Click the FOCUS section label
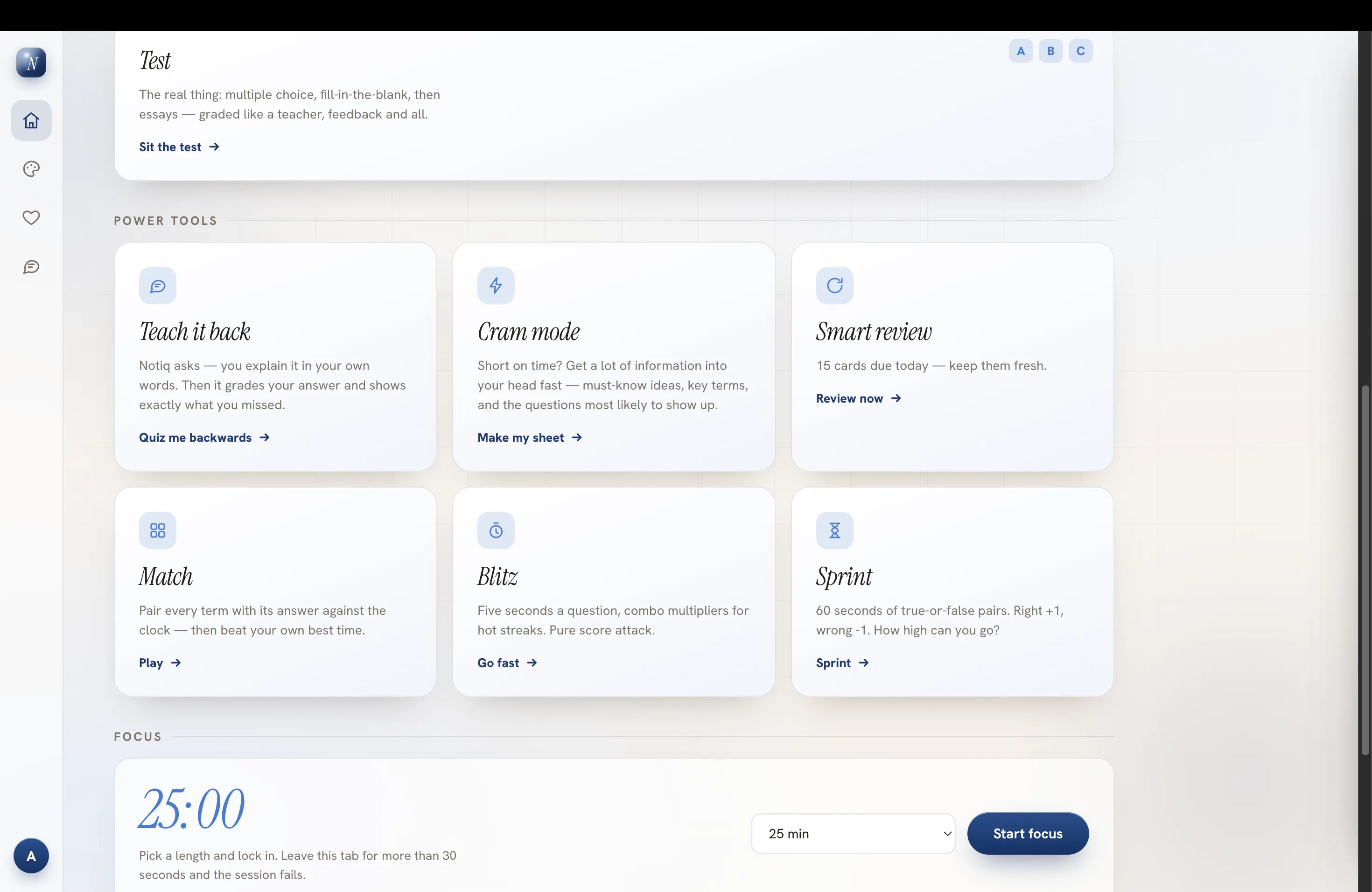The width and height of the screenshot is (1372, 892). pos(138,737)
